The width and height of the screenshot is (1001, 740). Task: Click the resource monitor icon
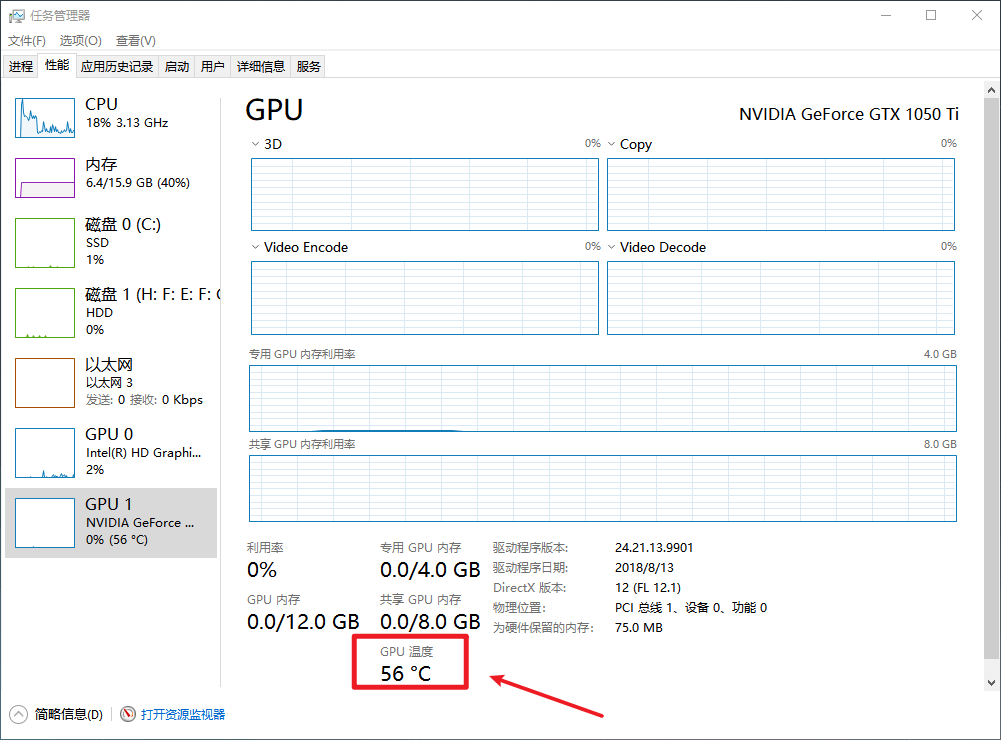pyautogui.click(x=128, y=714)
